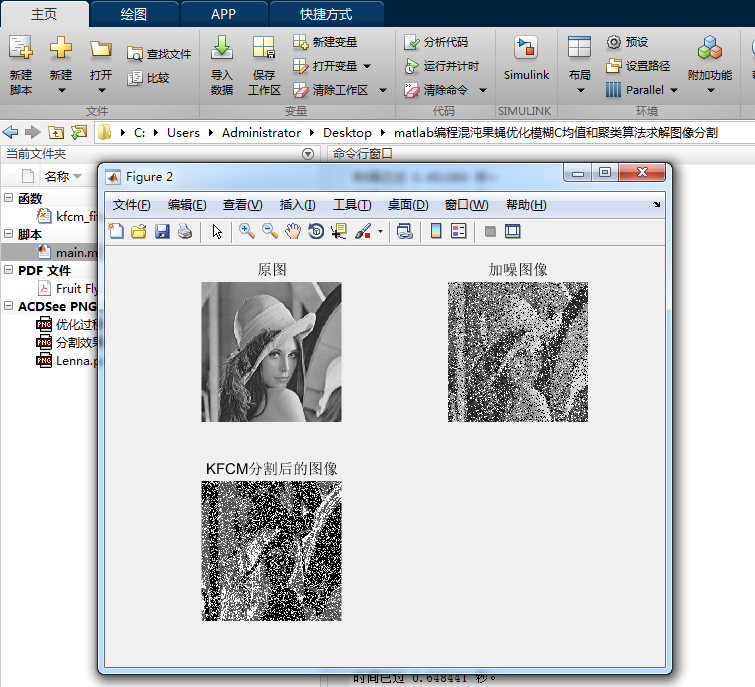Click the Forward navigation arrow
Image resolution: width=755 pixels, height=687 pixels.
33,132
